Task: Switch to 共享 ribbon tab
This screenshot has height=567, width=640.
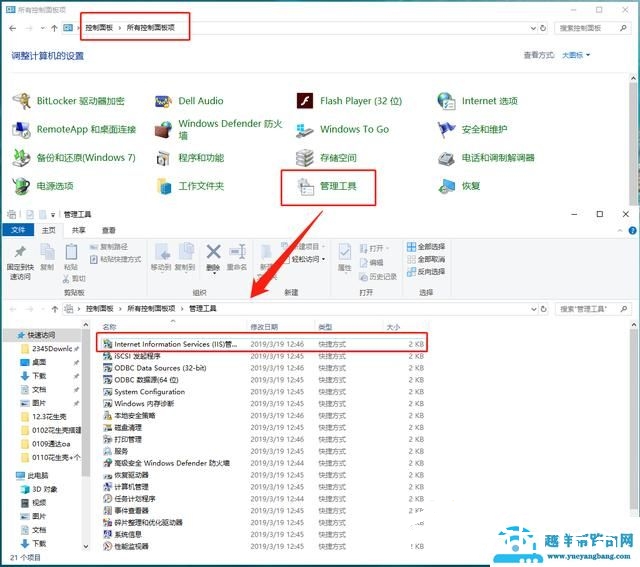Action: pyautogui.click(x=78, y=230)
